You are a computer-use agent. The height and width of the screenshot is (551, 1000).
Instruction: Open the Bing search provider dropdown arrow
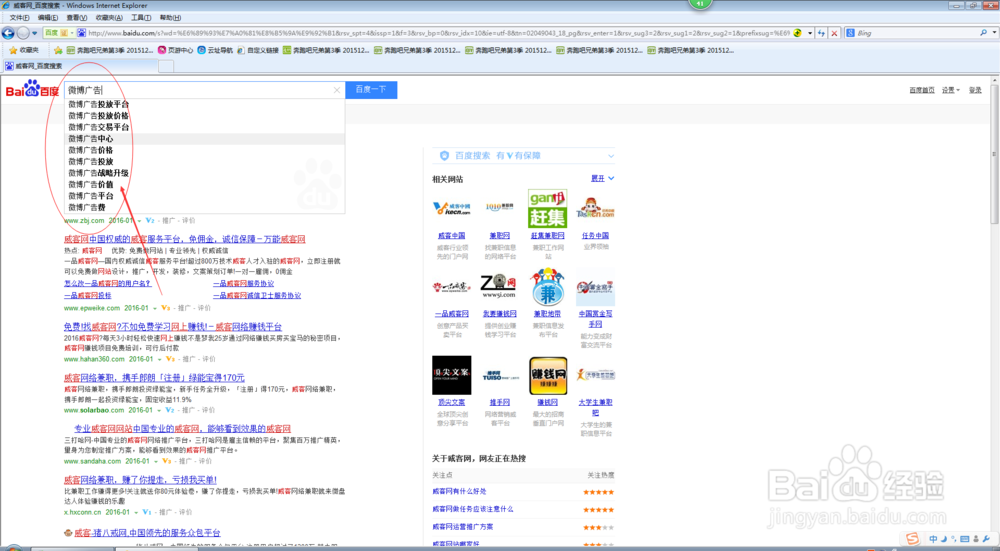tap(994, 33)
